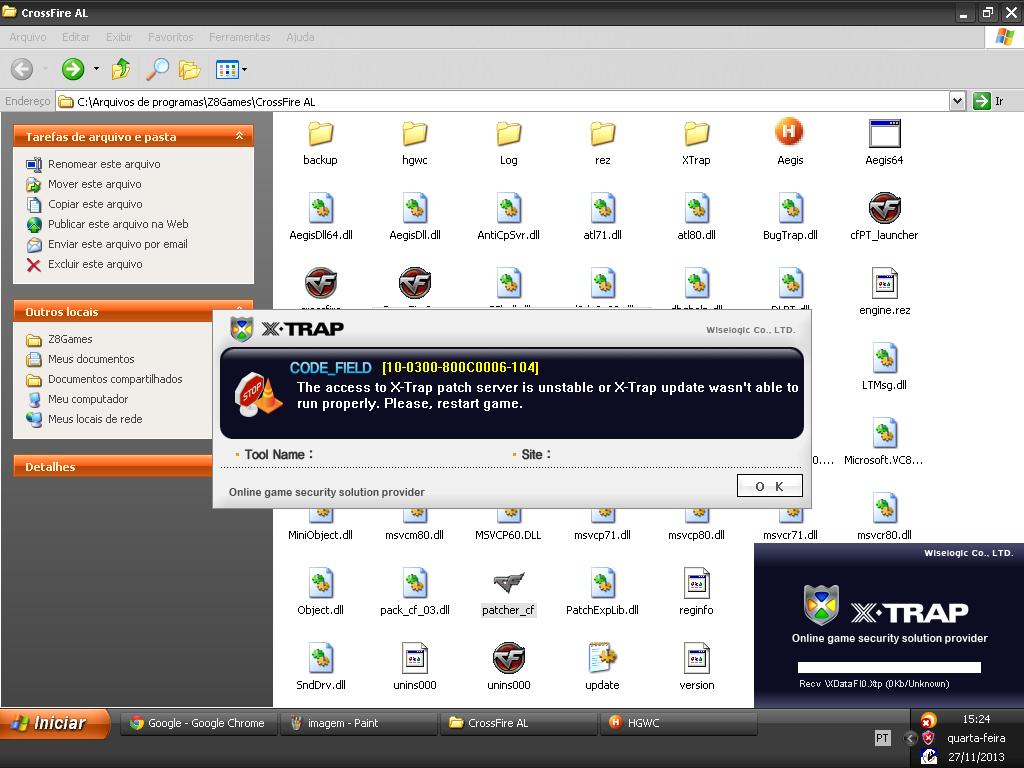Image resolution: width=1024 pixels, height=768 pixels.
Task: Click Excluir este arquivo link
Action: pos(95,264)
